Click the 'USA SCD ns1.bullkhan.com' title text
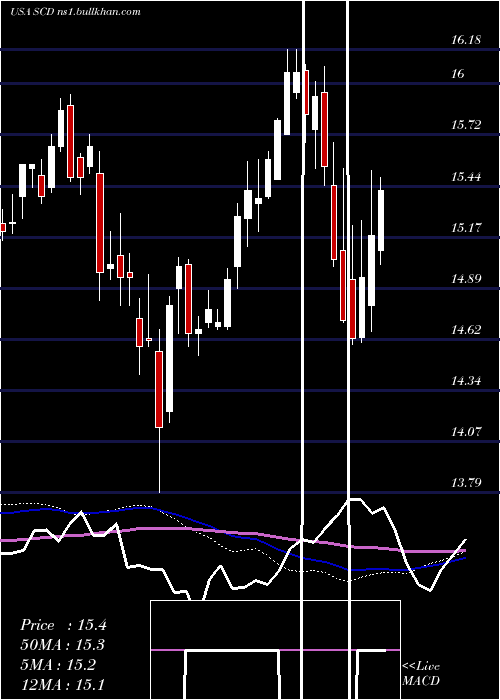Image resolution: width=500 pixels, height=700 pixels. coord(75,11)
